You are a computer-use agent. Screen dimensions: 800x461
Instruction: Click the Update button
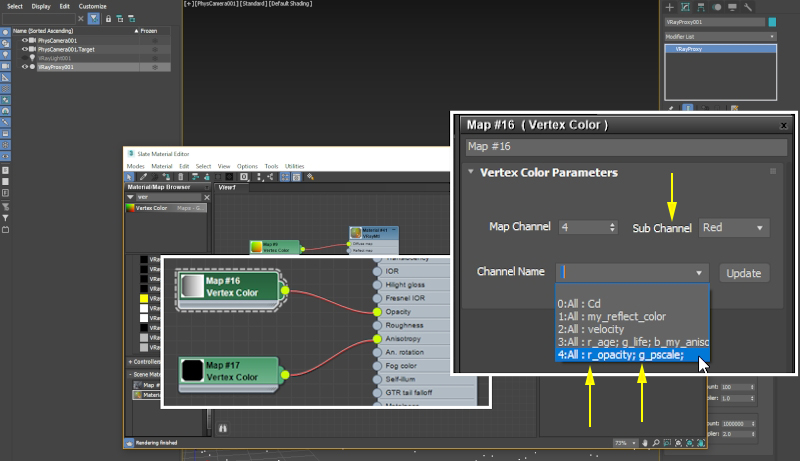tap(743, 273)
